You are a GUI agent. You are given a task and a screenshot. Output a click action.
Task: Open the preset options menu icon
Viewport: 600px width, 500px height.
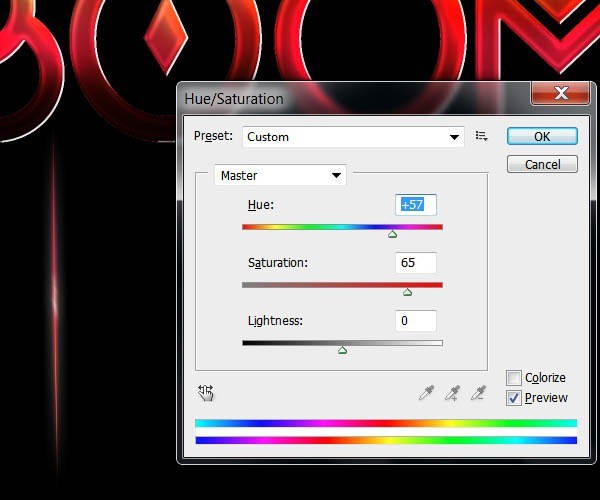[481, 136]
